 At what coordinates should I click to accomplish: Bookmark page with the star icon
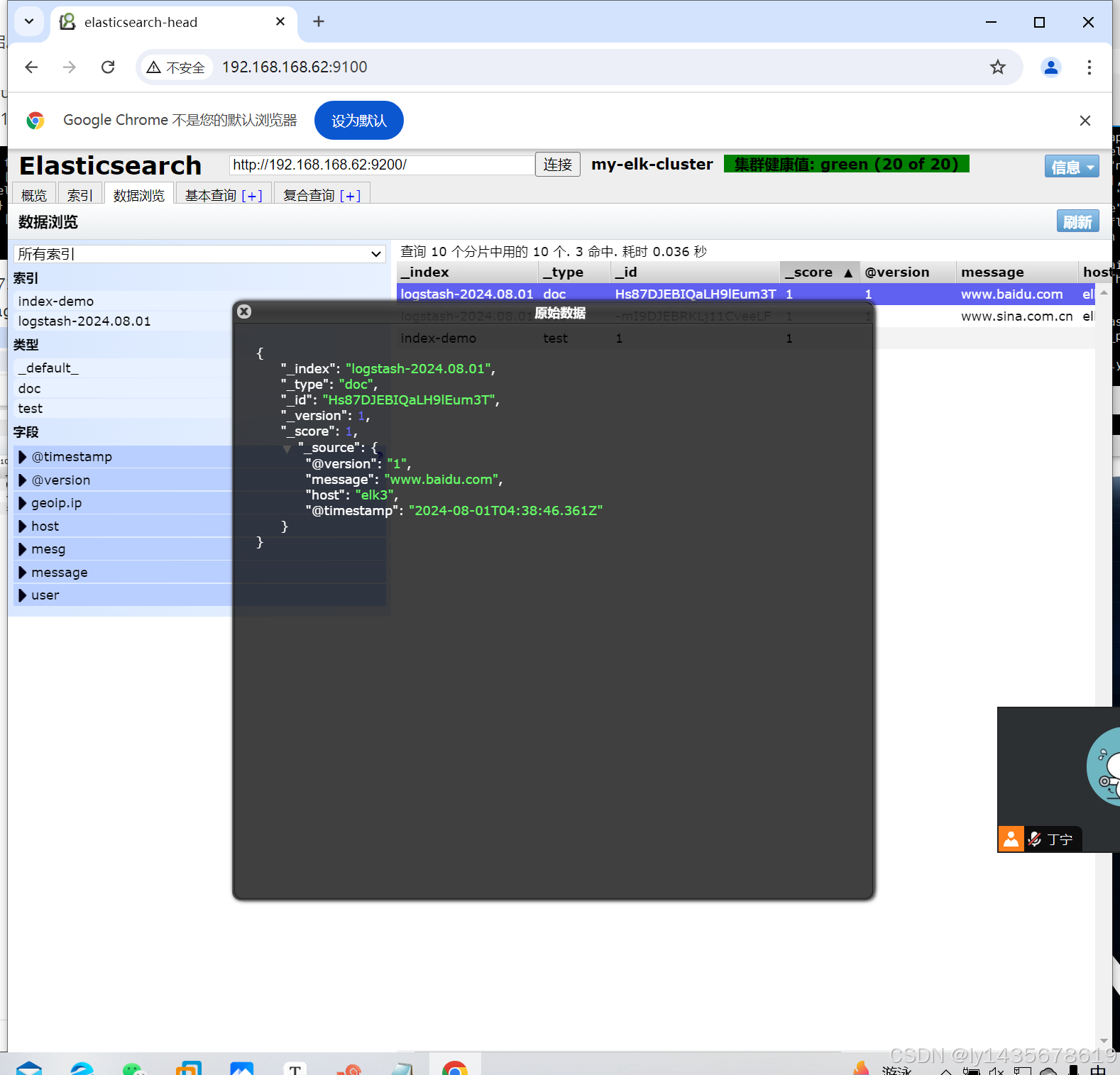click(x=998, y=67)
